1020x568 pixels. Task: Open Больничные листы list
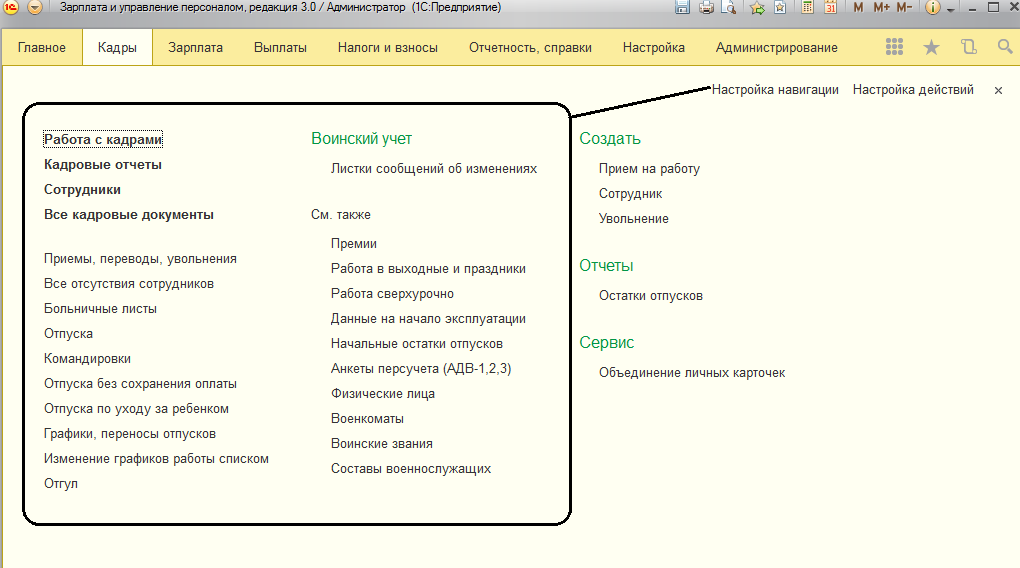100,309
